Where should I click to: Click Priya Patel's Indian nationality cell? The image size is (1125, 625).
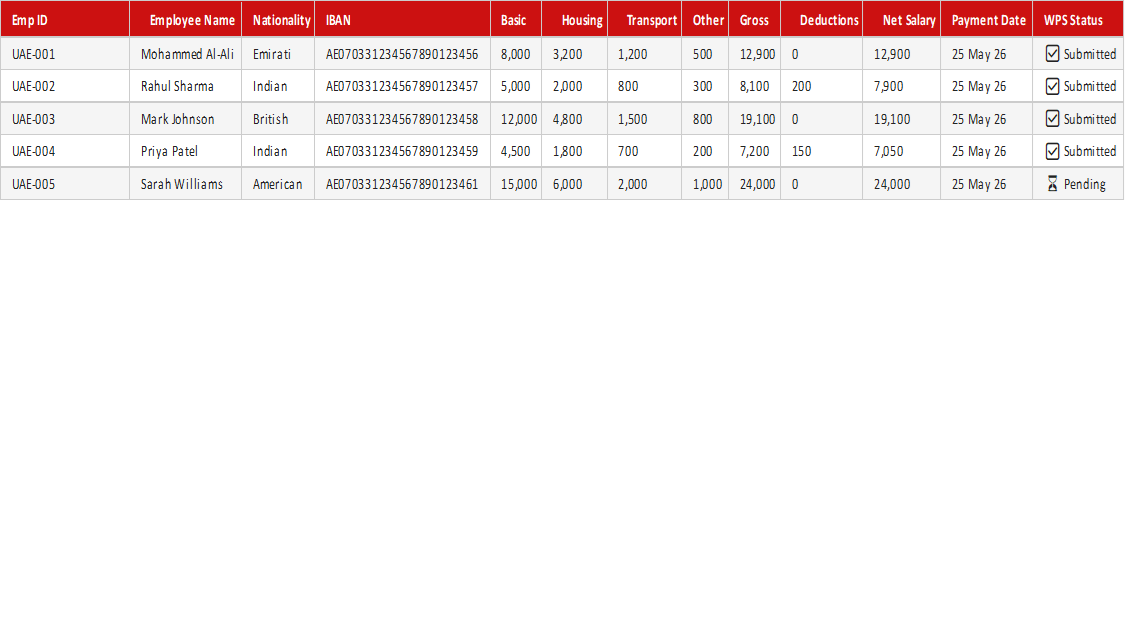click(278, 151)
